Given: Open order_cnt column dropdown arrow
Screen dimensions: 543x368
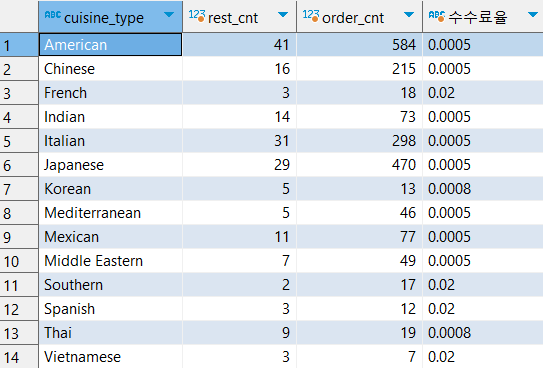Looking at the screenshot, I should coord(409,15).
